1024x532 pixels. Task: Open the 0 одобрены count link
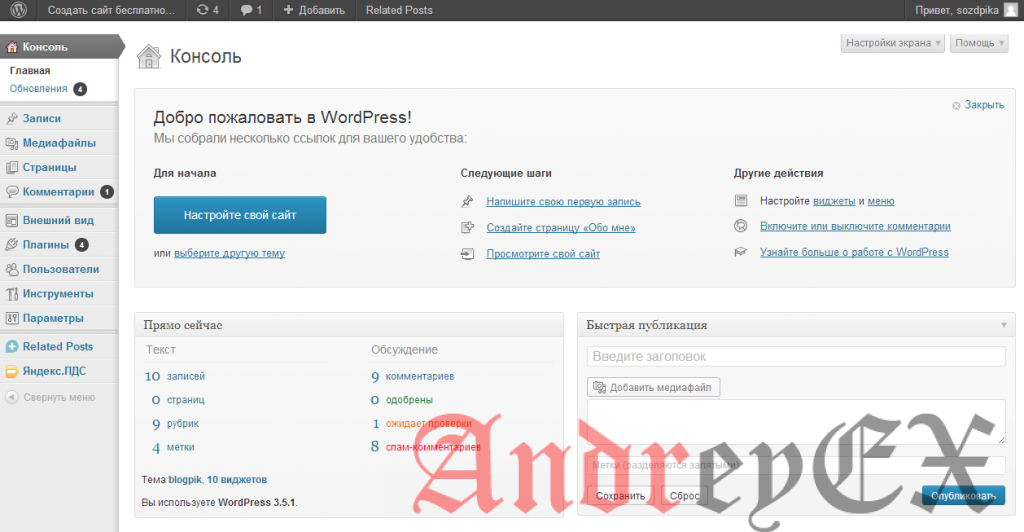402,399
